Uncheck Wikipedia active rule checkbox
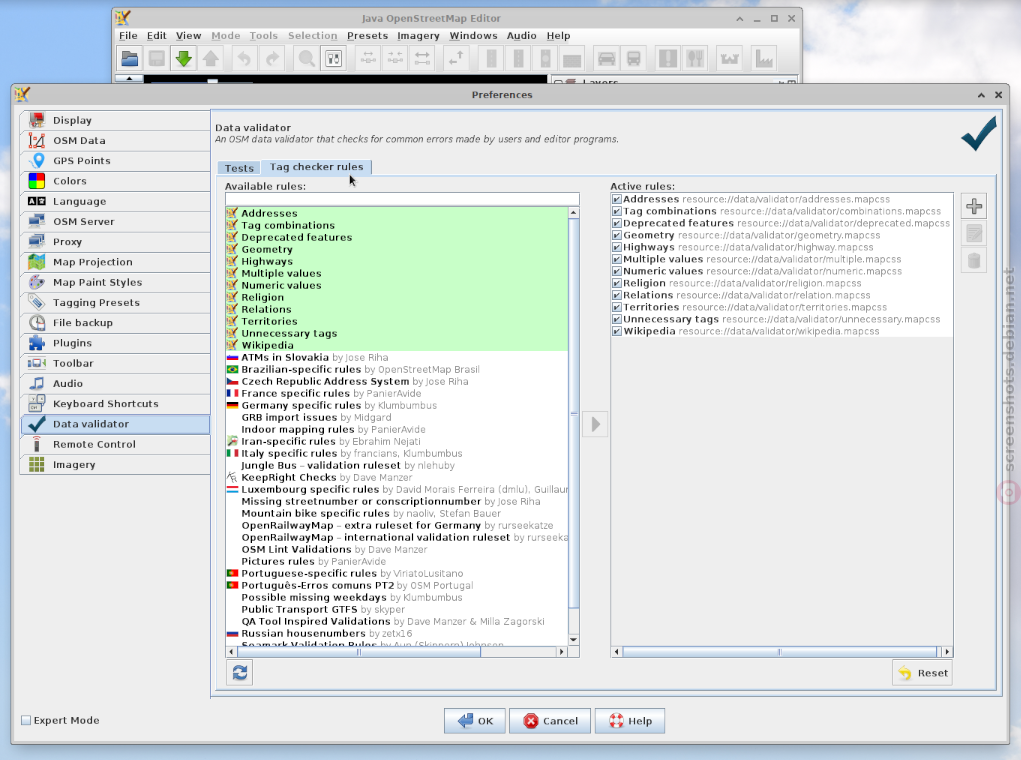The image size is (1021, 760). [617, 331]
